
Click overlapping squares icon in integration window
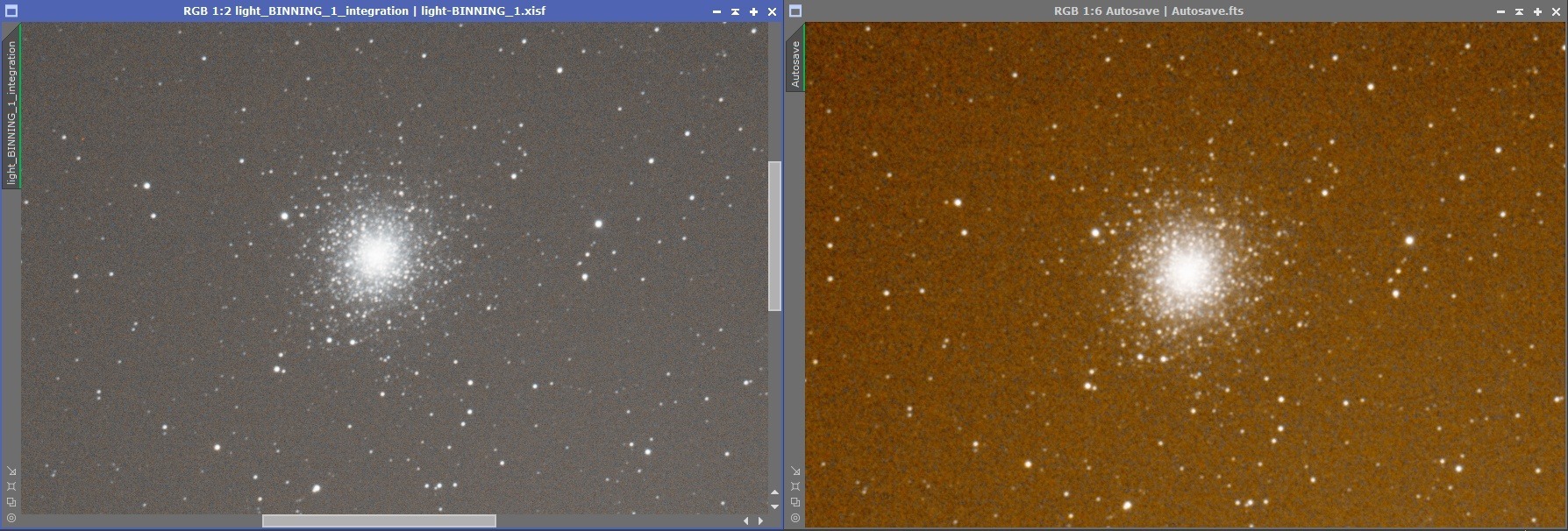(x=11, y=502)
